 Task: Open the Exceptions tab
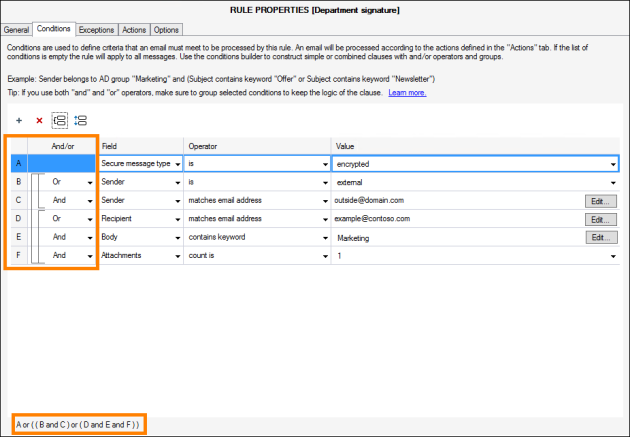[96, 30]
